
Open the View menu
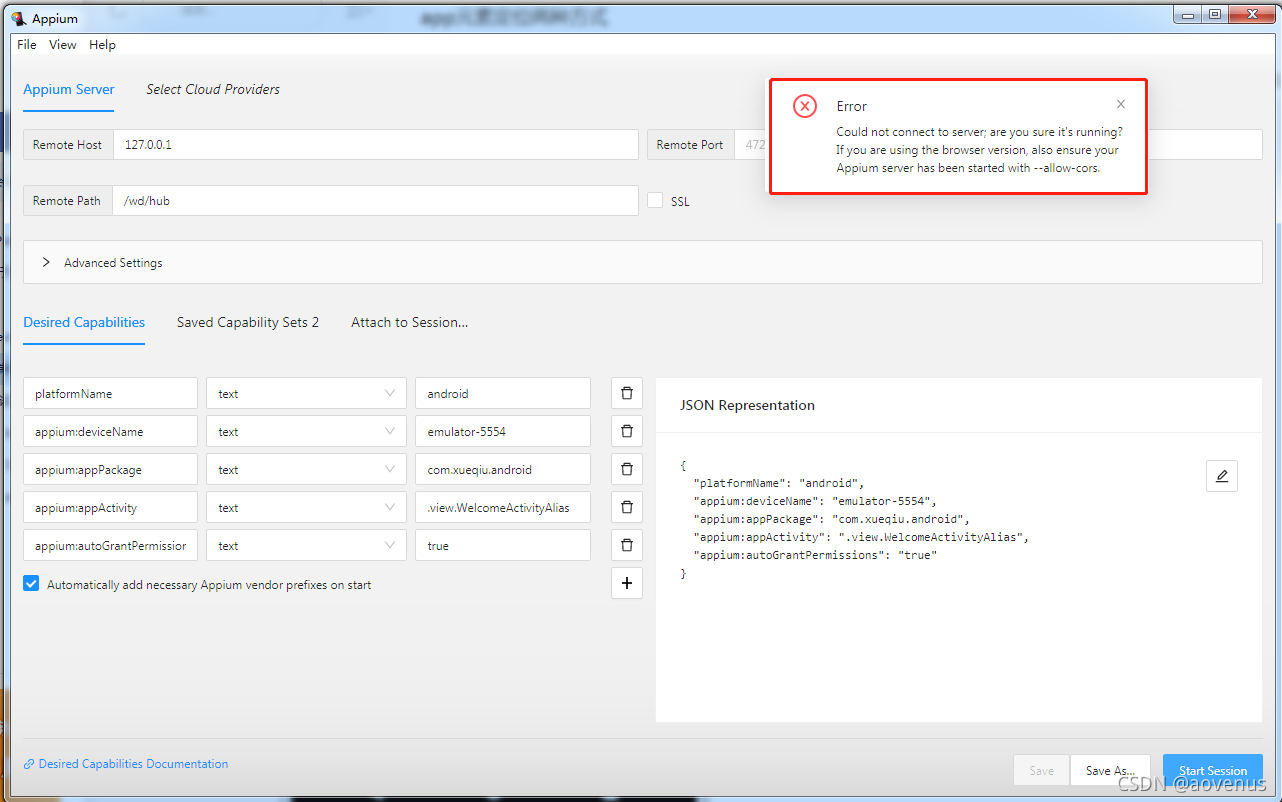pos(63,45)
